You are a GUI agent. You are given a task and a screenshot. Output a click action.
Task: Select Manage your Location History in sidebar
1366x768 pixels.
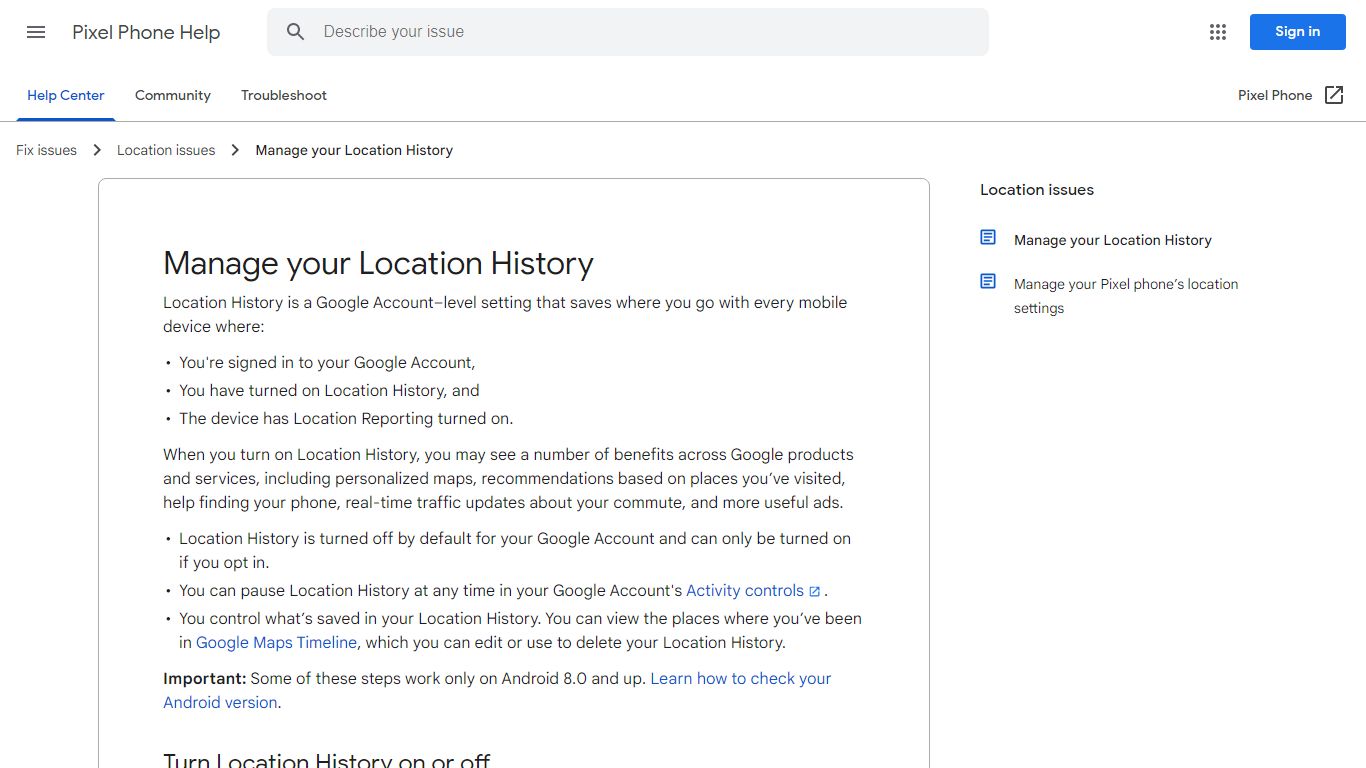click(1113, 240)
